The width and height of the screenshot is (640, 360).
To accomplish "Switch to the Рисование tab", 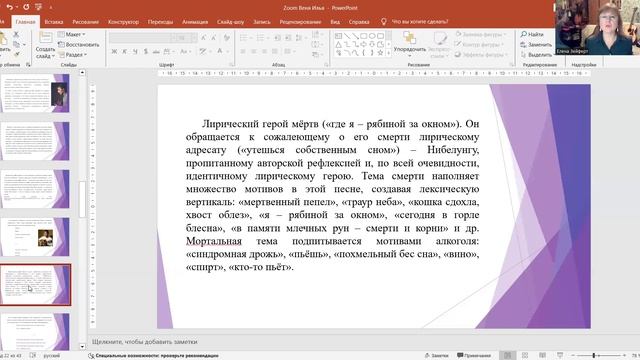I will point(86,22).
